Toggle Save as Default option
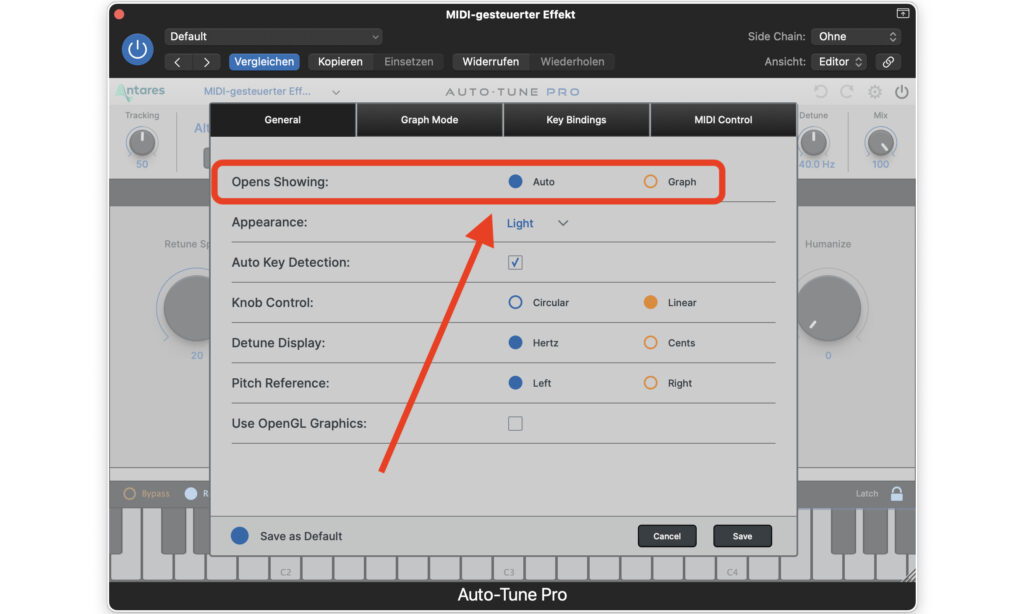The image size is (1024, 614). 240,536
